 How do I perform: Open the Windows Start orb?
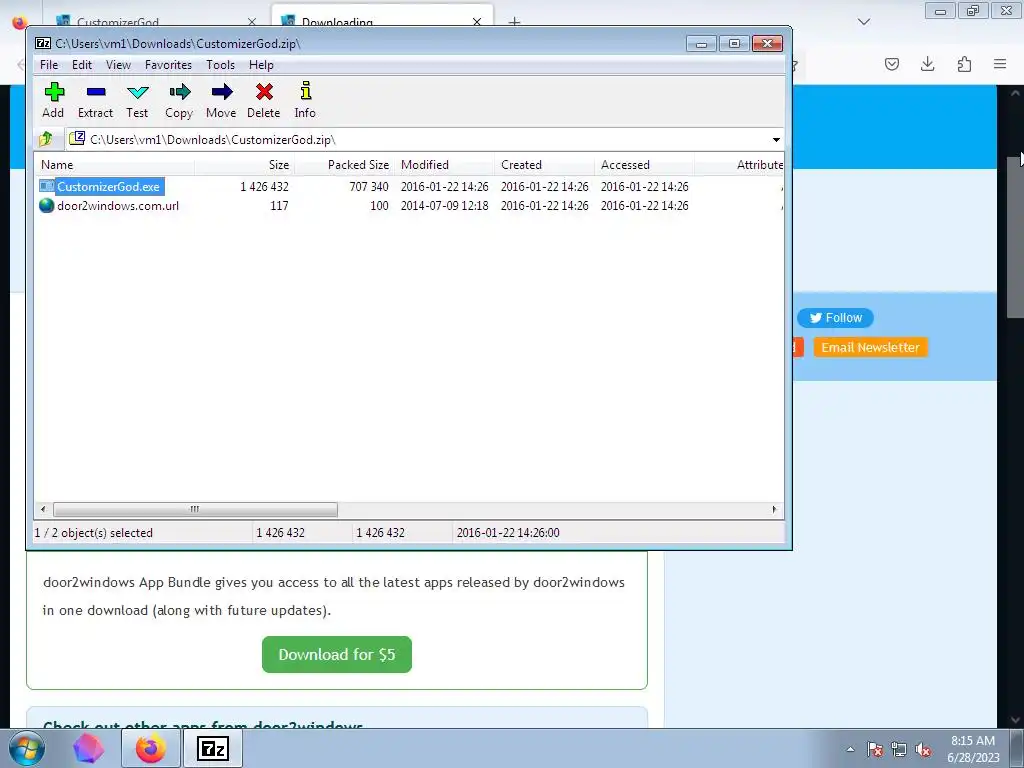click(x=26, y=748)
